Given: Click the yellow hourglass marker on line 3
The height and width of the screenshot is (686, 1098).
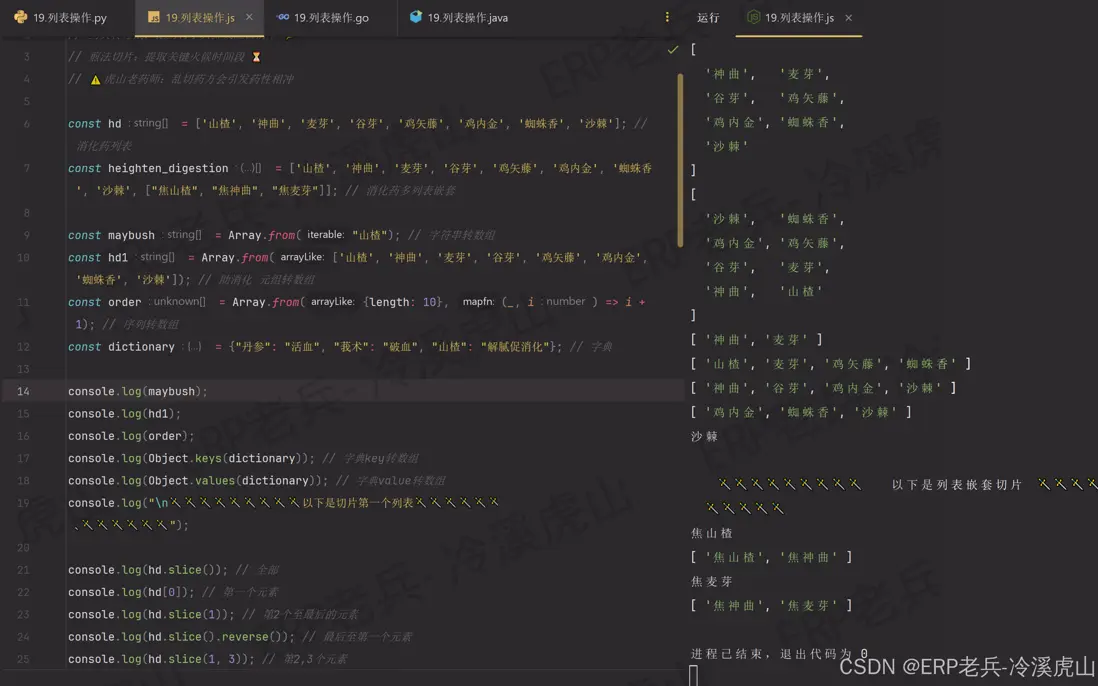Looking at the screenshot, I should coord(255,58).
